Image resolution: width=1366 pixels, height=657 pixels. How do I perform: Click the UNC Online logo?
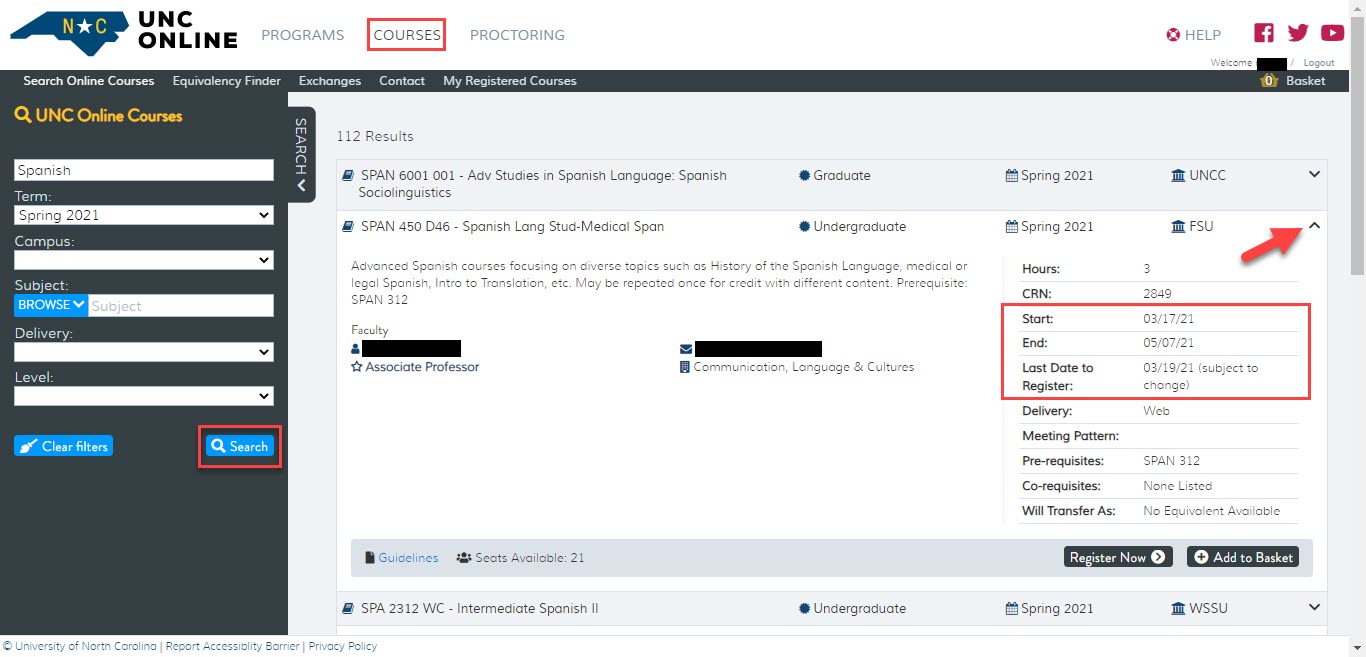[x=124, y=33]
